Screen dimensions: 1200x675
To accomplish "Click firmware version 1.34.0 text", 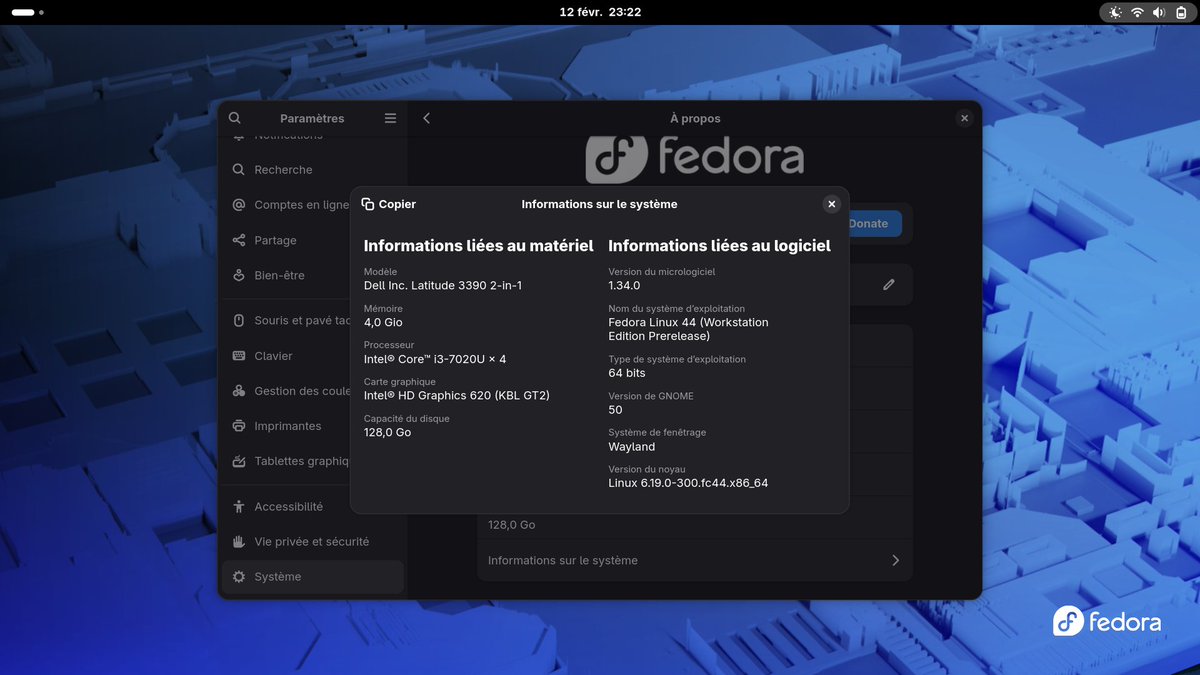I will [624, 286].
